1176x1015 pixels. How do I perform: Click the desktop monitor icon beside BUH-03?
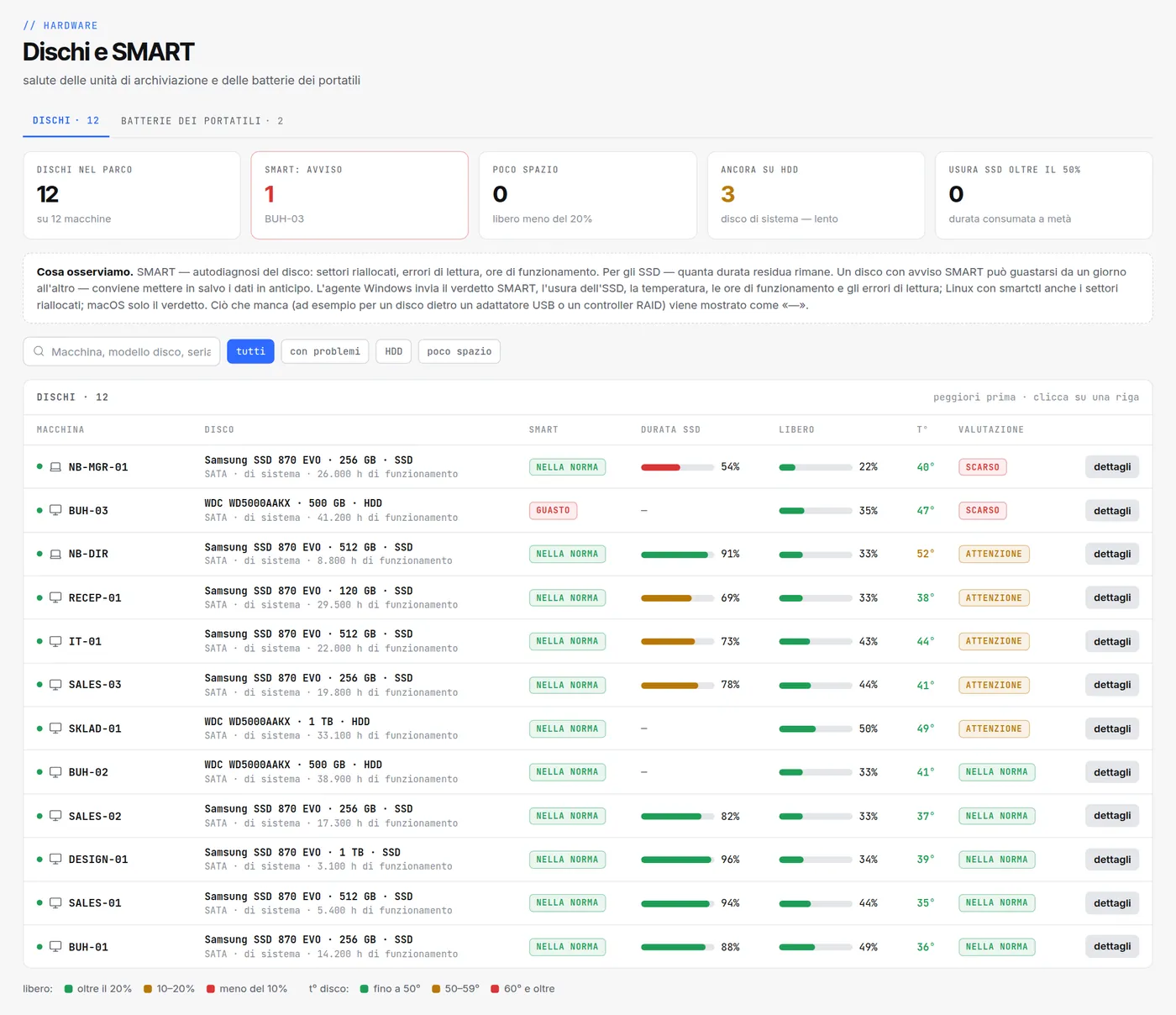click(55, 511)
